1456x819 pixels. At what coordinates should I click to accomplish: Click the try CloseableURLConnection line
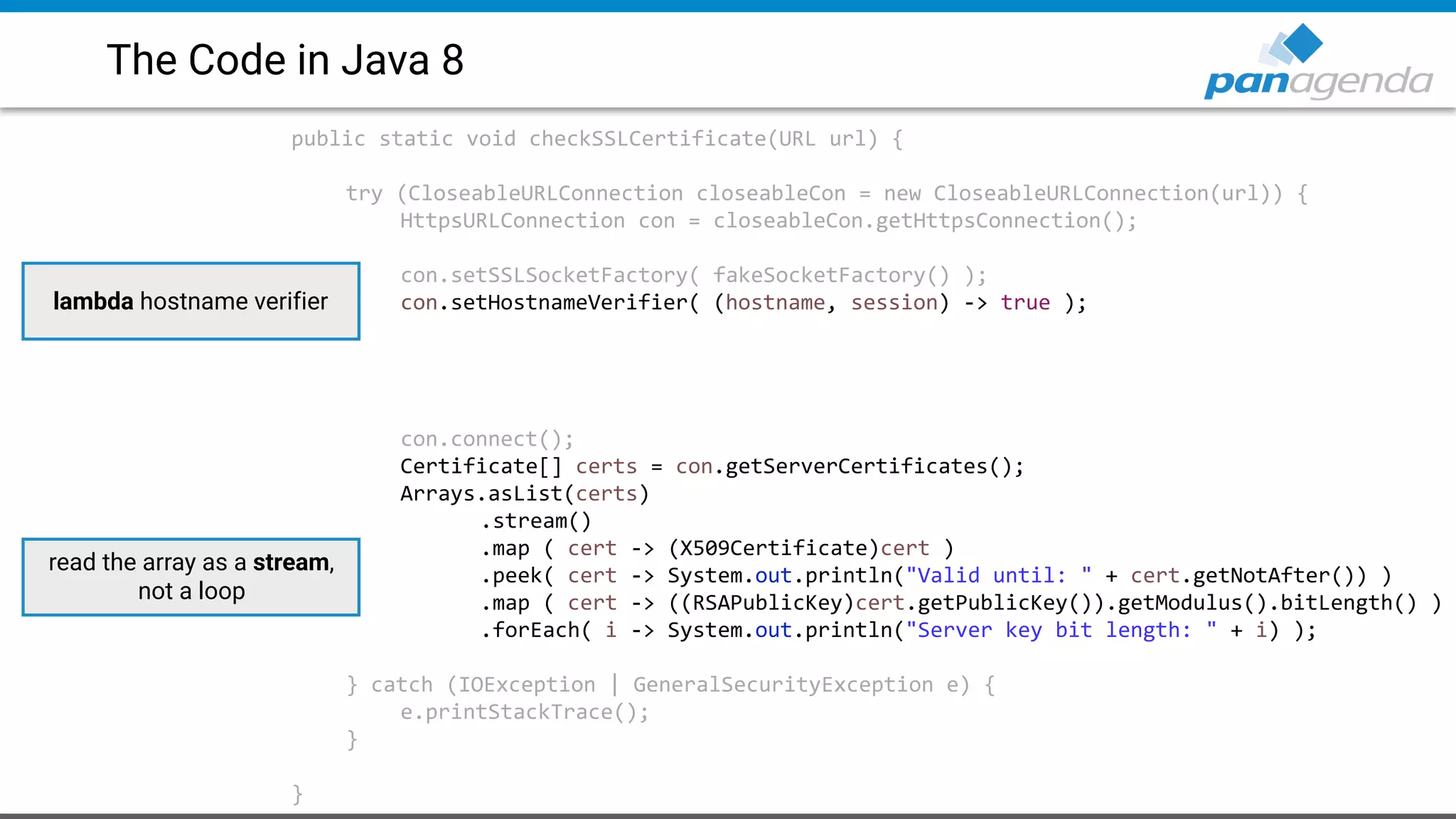pyautogui.click(x=826, y=193)
